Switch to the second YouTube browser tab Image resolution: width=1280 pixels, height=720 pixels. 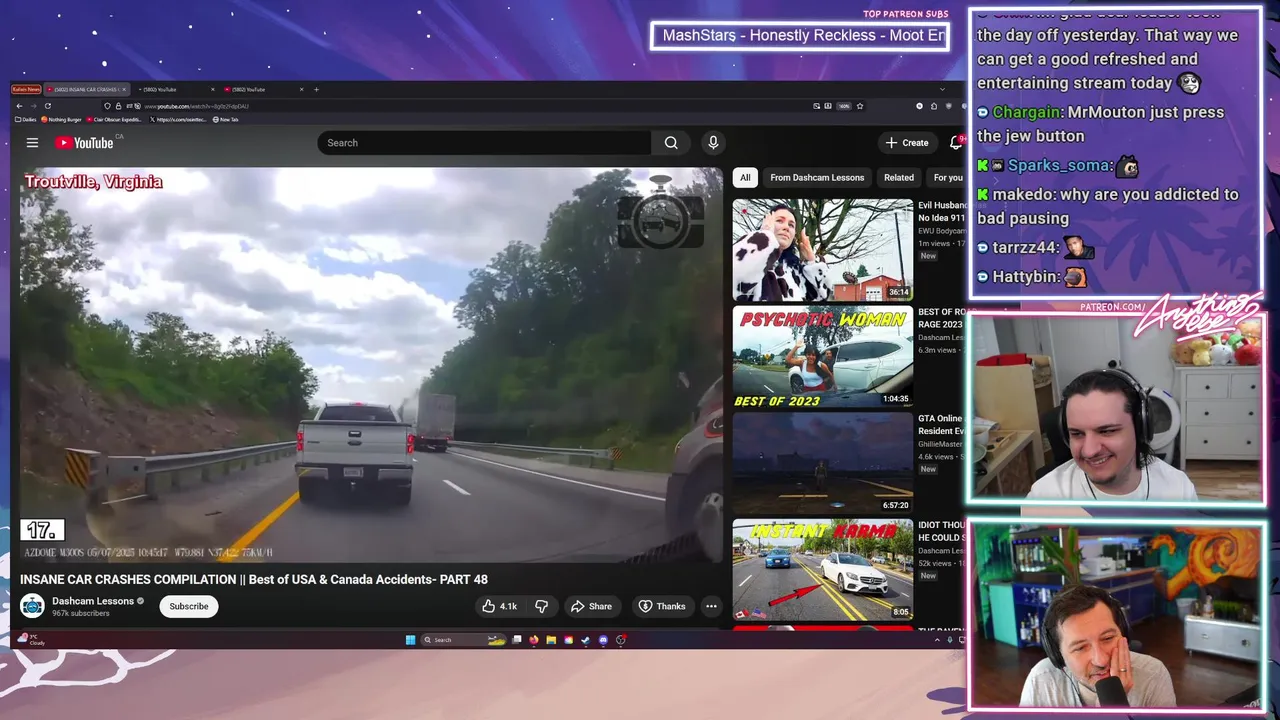click(x=176, y=89)
